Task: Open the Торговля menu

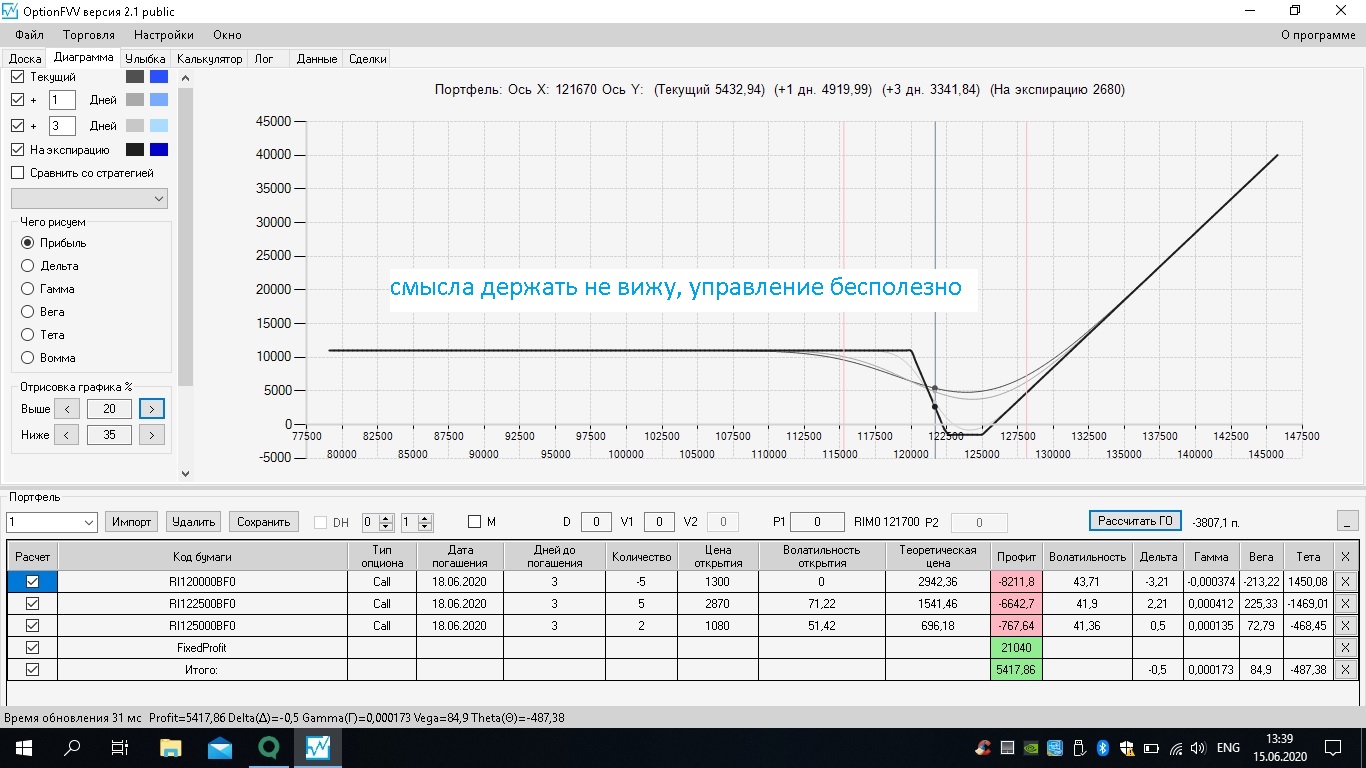Action: [89, 35]
